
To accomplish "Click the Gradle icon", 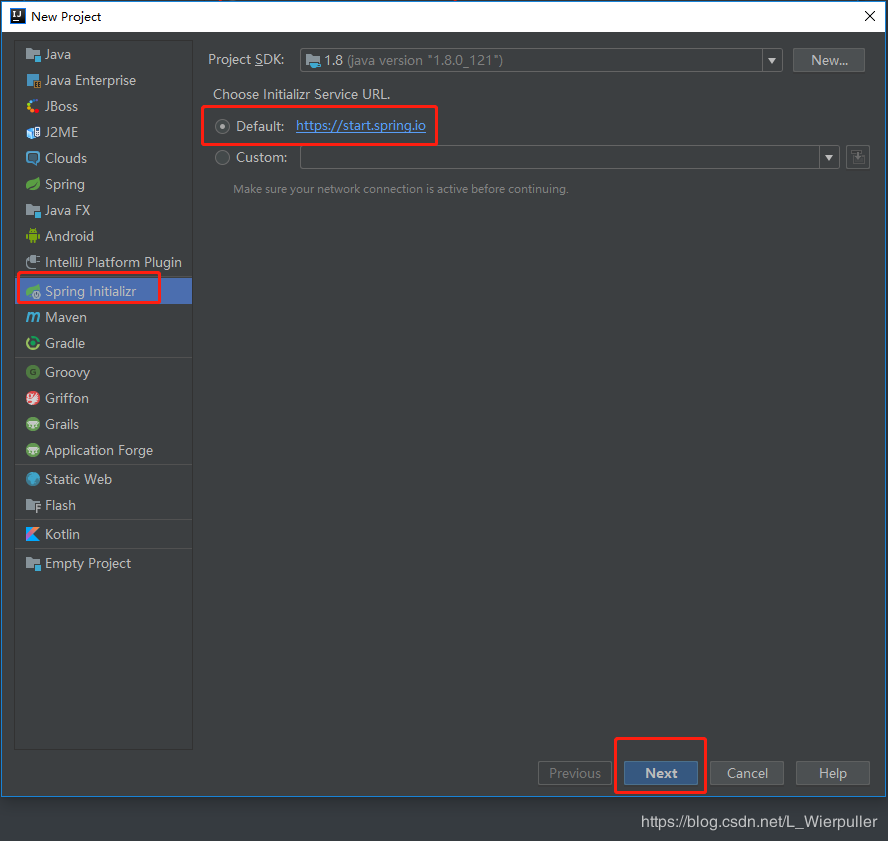I will tap(33, 343).
